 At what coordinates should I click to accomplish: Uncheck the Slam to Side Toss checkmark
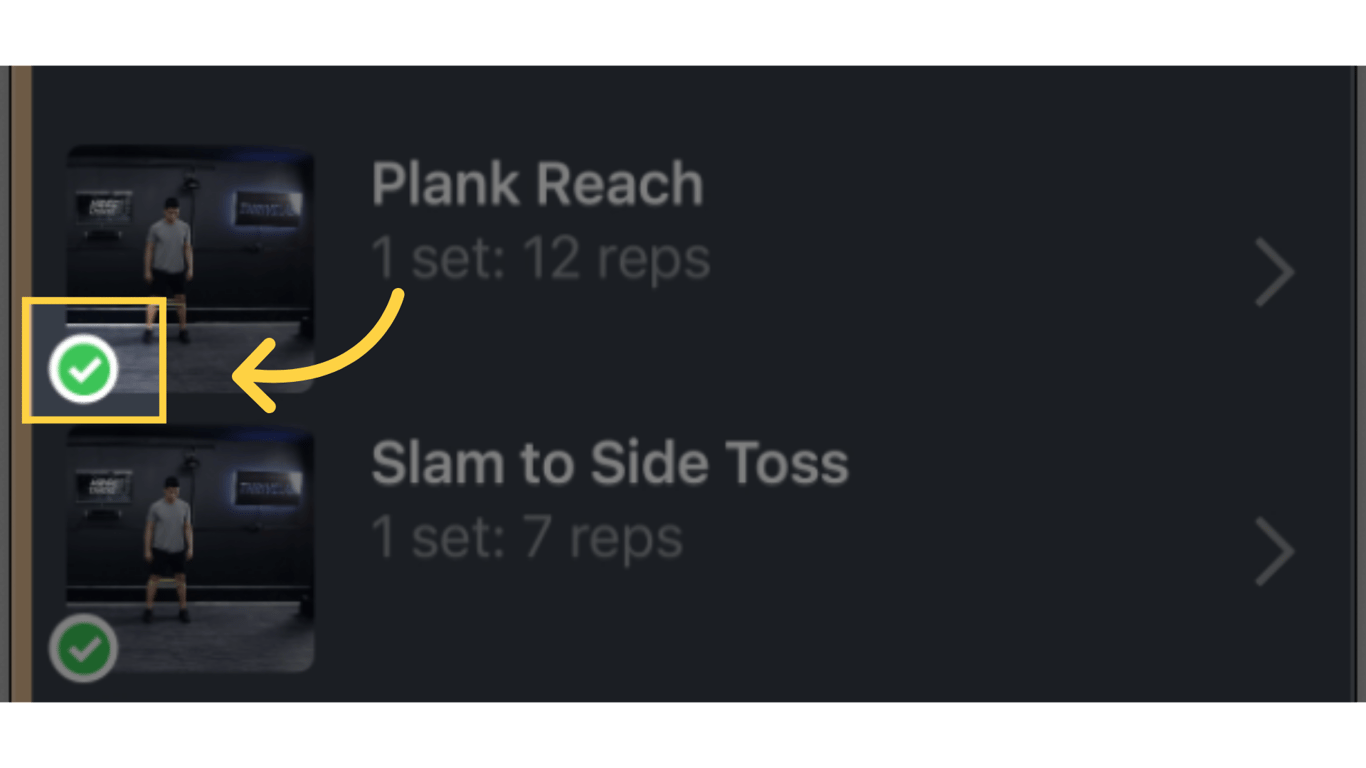(84, 649)
